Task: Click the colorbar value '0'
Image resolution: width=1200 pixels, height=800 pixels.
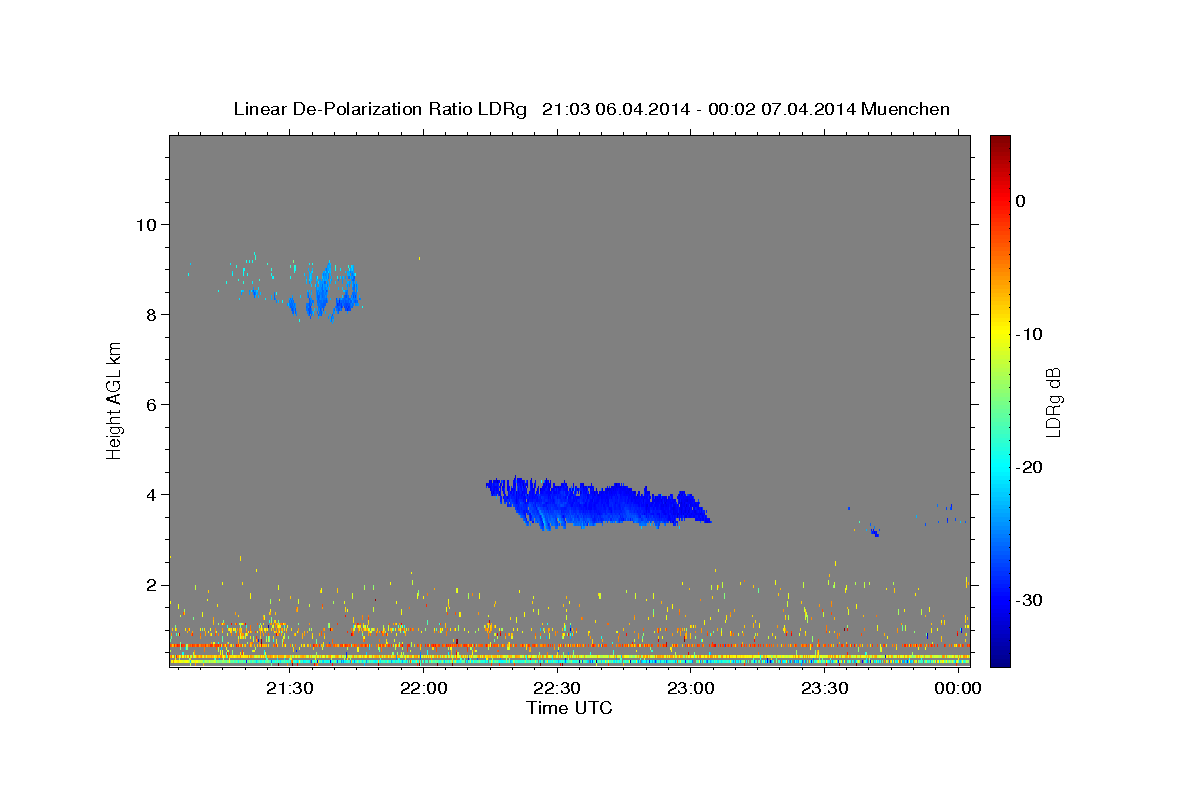Action: pyautogui.click(x=1021, y=201)
